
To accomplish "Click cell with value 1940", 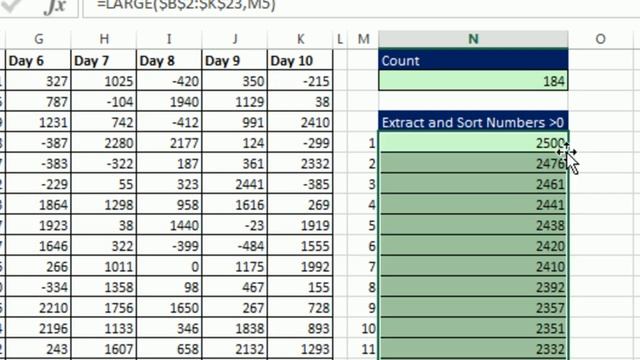I will pyautogui.click(x=169, y=102).
